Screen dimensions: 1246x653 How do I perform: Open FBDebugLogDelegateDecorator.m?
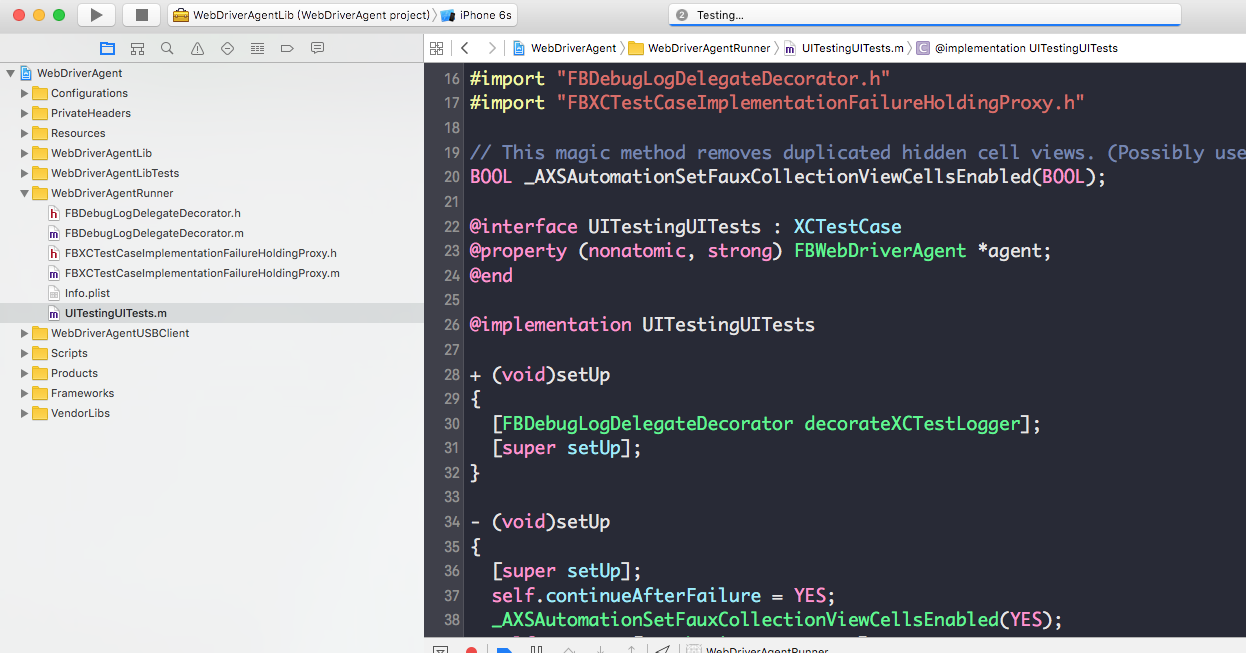[154, 233]
